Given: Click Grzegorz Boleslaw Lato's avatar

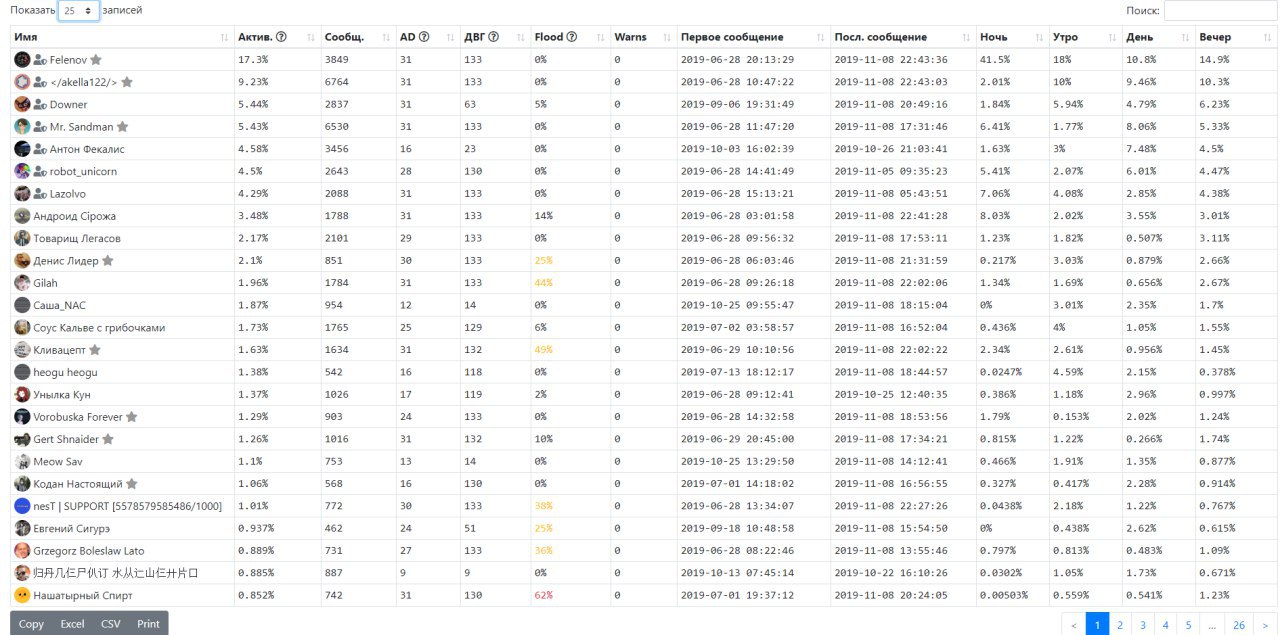Looking at the screenshot, I should coord(22,550).
